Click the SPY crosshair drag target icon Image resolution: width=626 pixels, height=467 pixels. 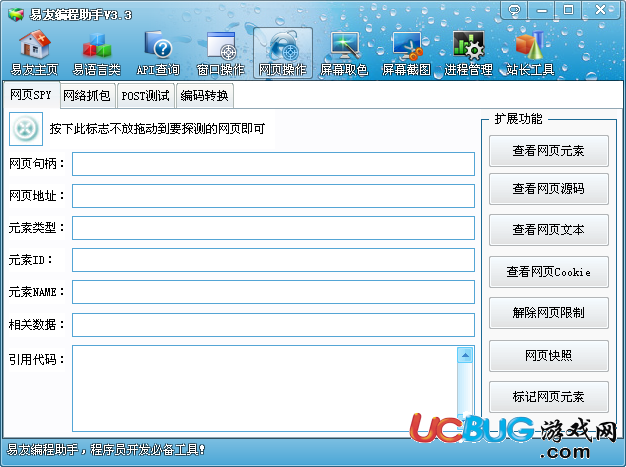[x=26, y=129]
